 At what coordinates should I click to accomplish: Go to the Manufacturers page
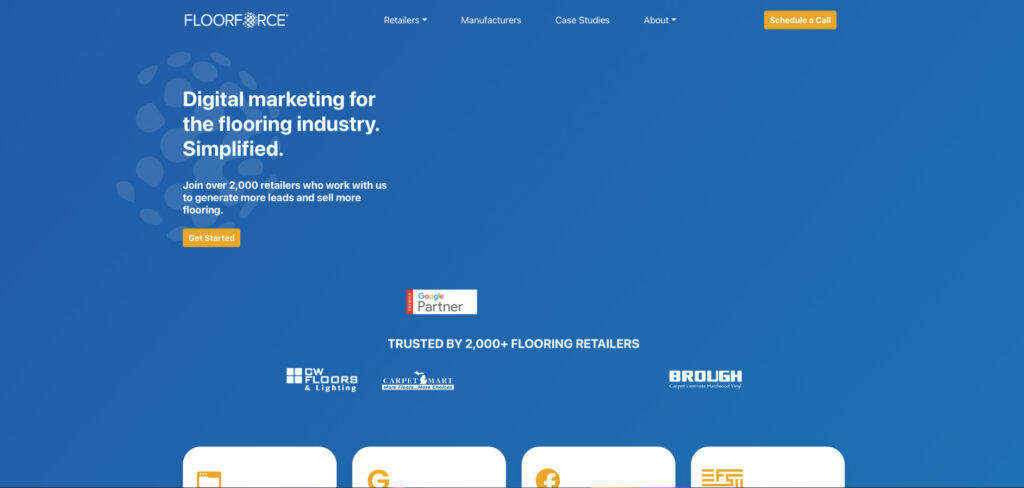tap(491, 20)
